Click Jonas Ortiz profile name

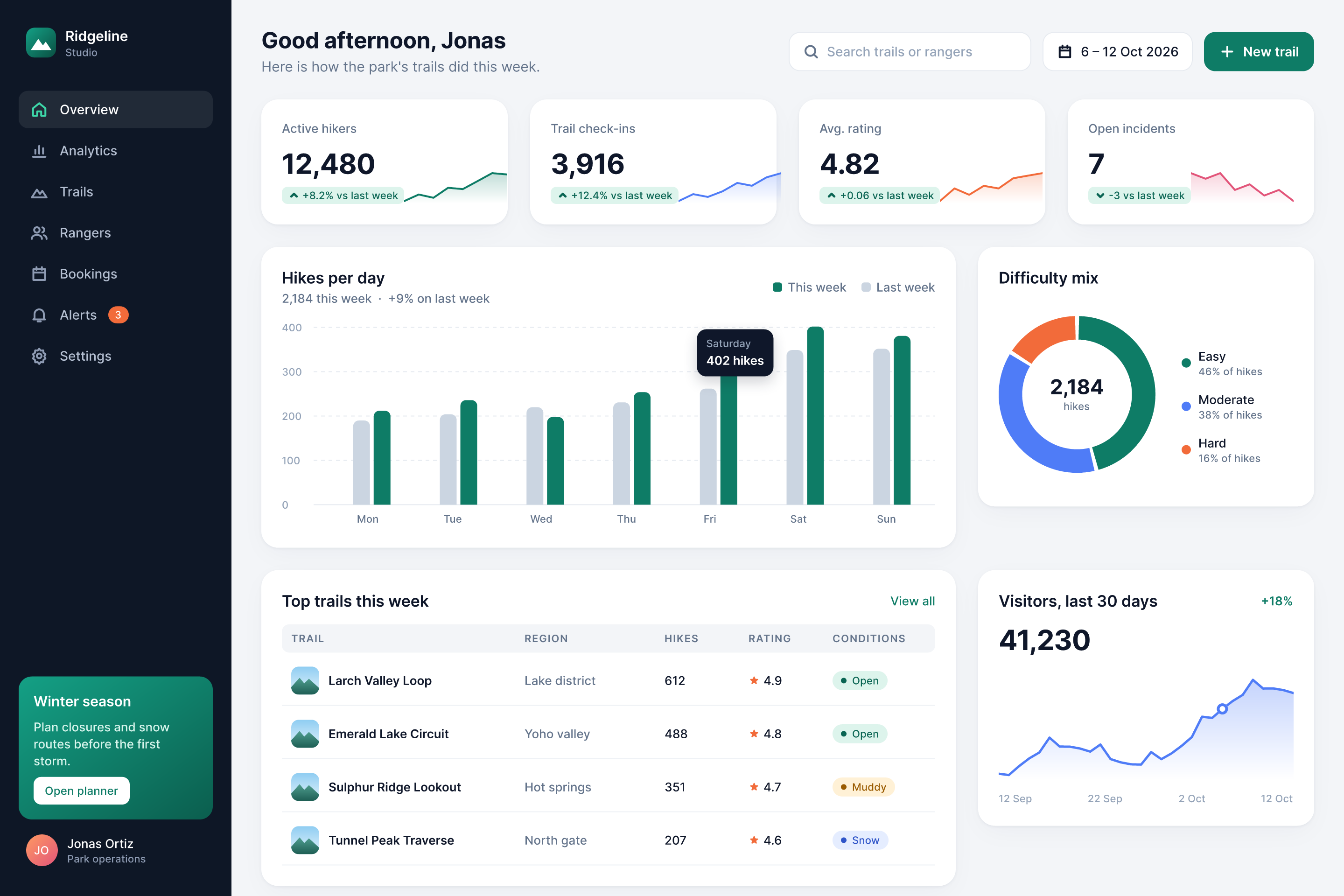(100, 843)
